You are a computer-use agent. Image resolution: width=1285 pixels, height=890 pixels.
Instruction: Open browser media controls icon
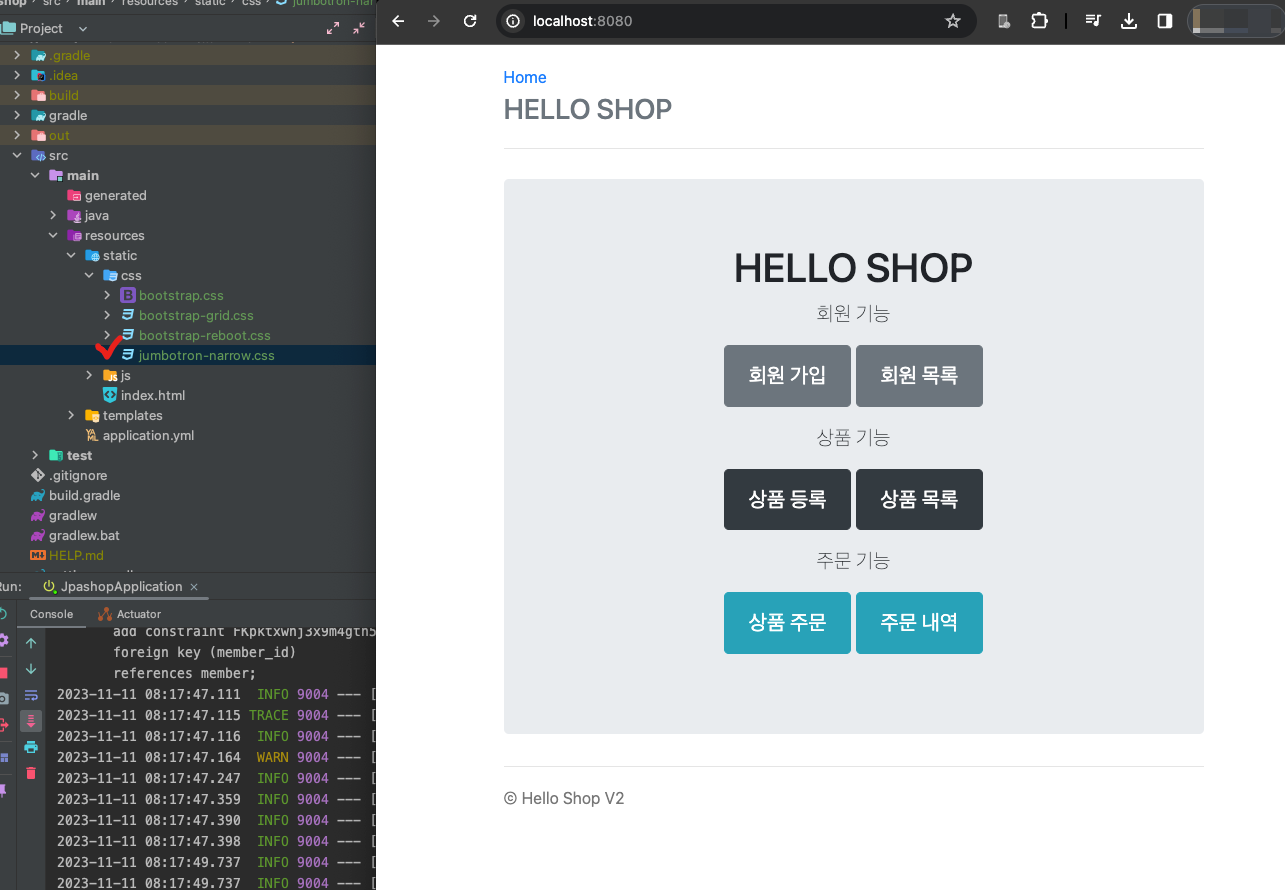click(1093, 21)
